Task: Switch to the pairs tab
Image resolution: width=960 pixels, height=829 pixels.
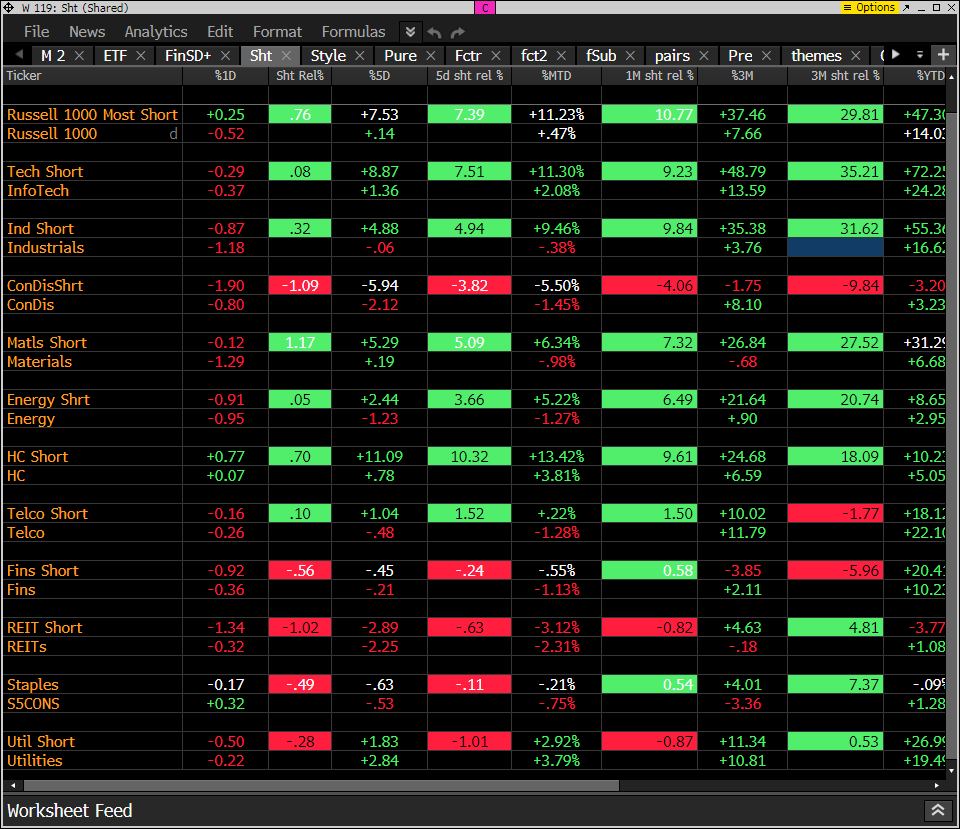Action: tap(672, 56)
